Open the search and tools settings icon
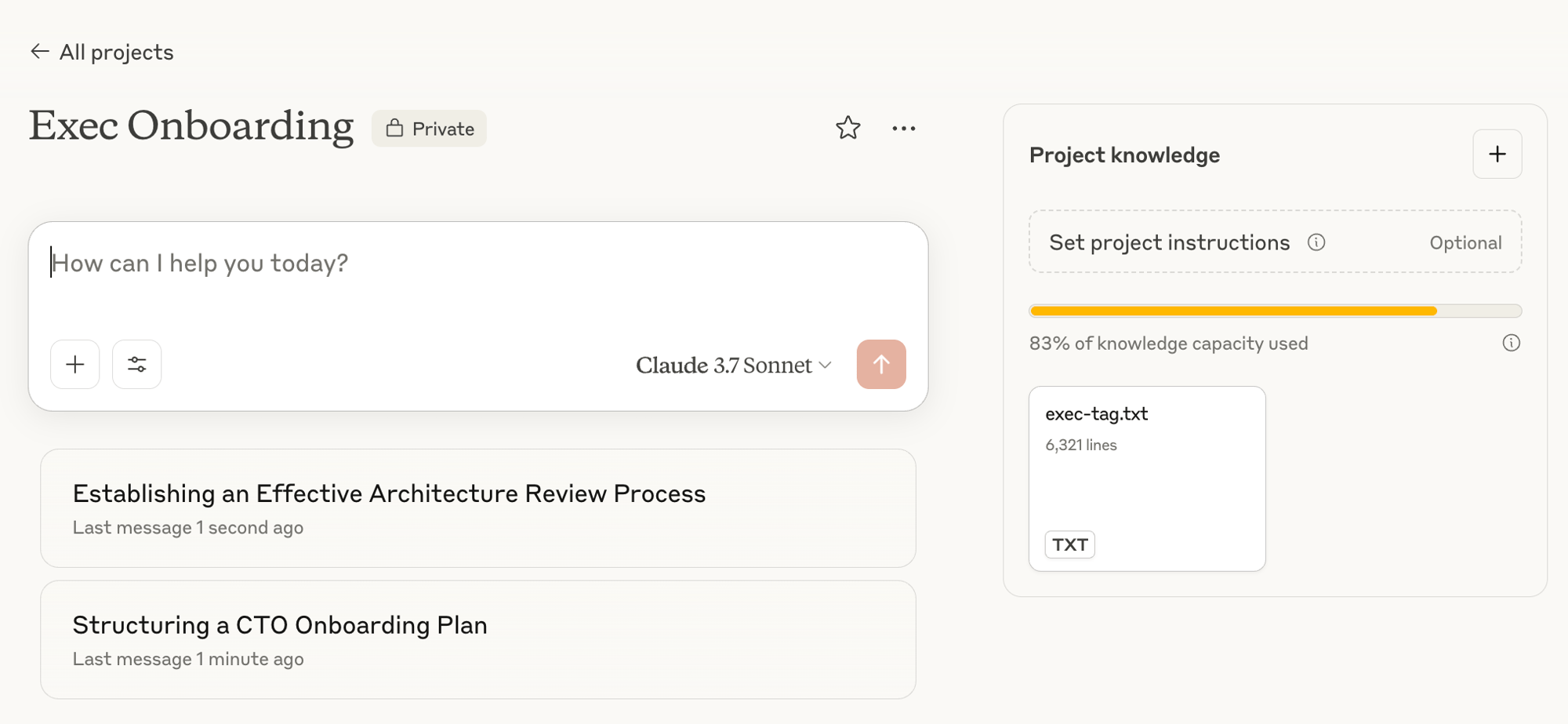The height and width of the screenshot is (724, 1568). coord(137,364)
